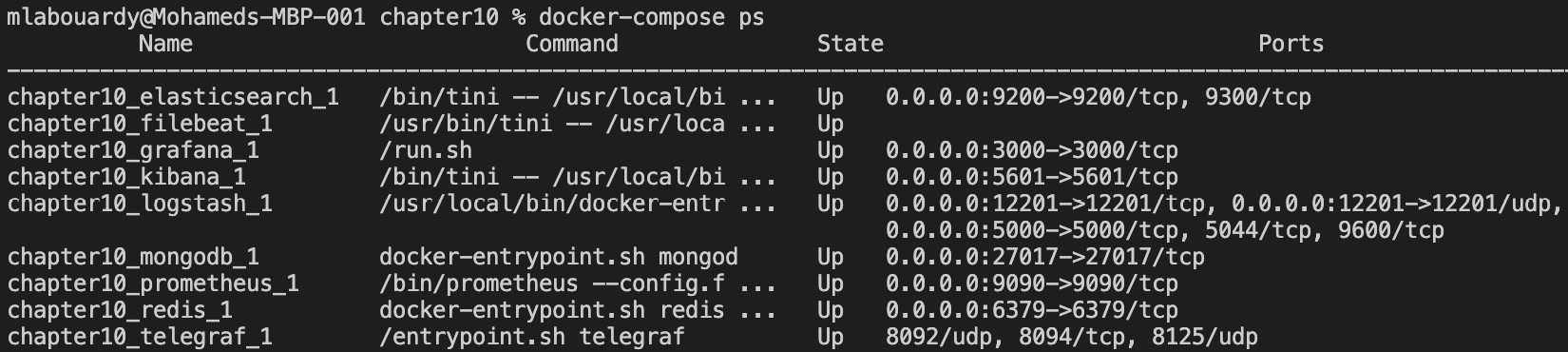
Task: Click the State column header
Action: tap(851, 44)
